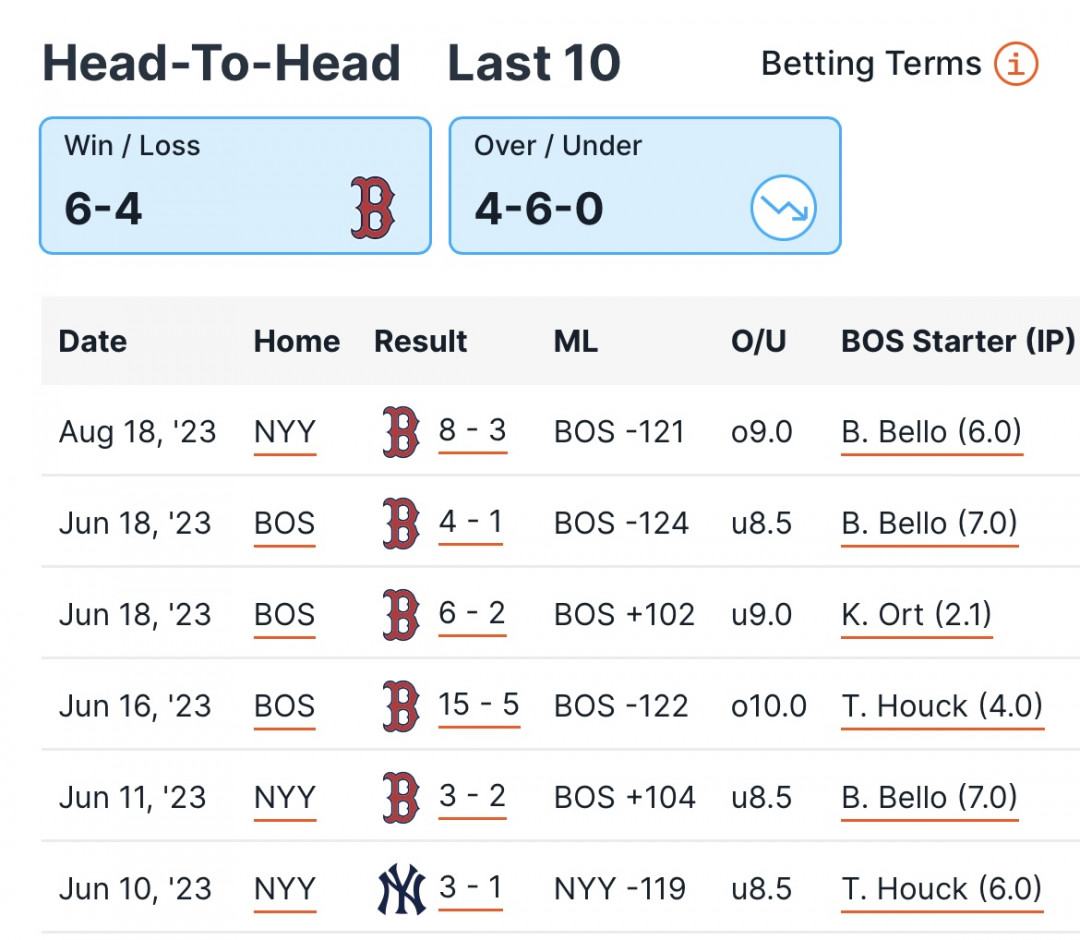Click Red Sox logo beside 6 - 2 result

point(401,614)
